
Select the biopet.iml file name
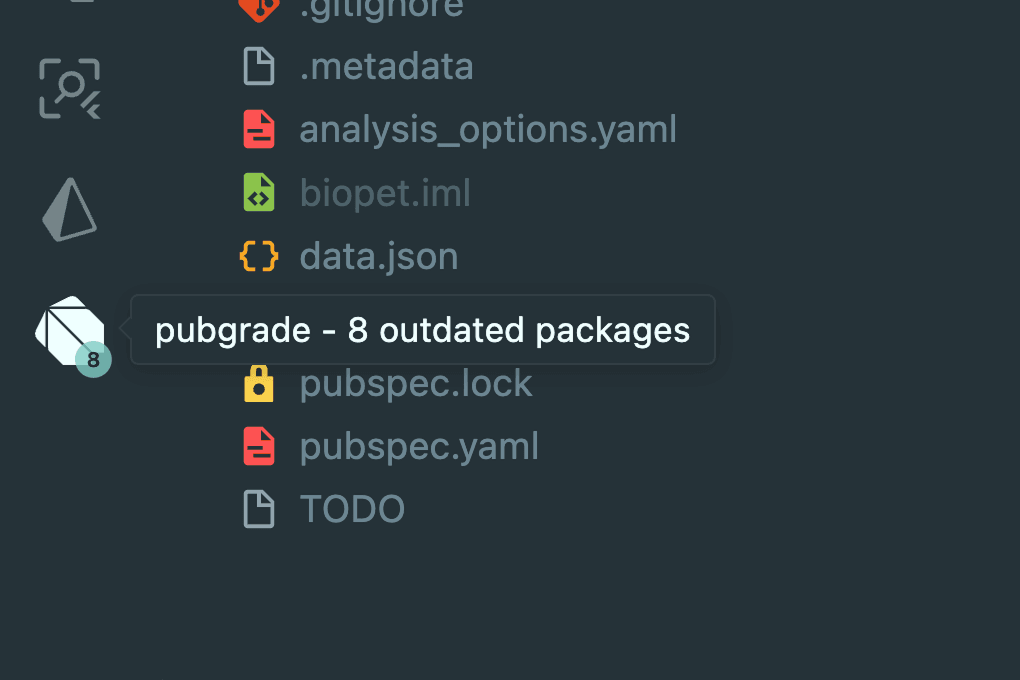tap(385, 193)
